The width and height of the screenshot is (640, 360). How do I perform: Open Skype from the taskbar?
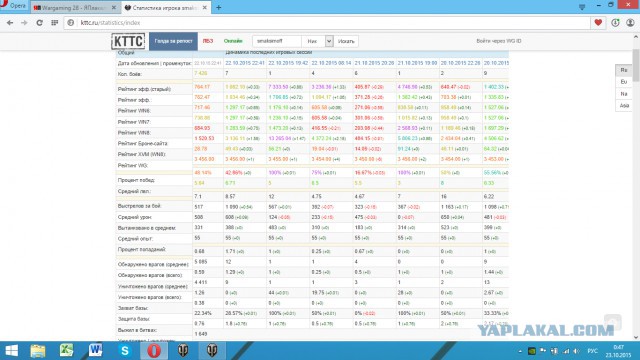click(125, 351)
